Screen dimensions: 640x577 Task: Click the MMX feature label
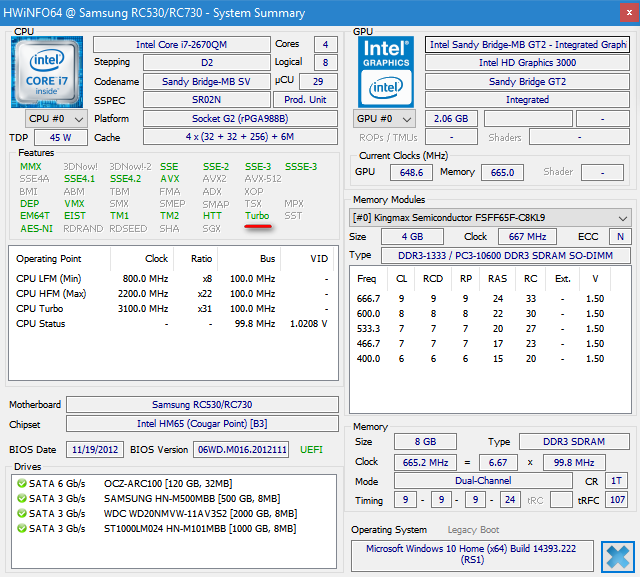(31, 166)
